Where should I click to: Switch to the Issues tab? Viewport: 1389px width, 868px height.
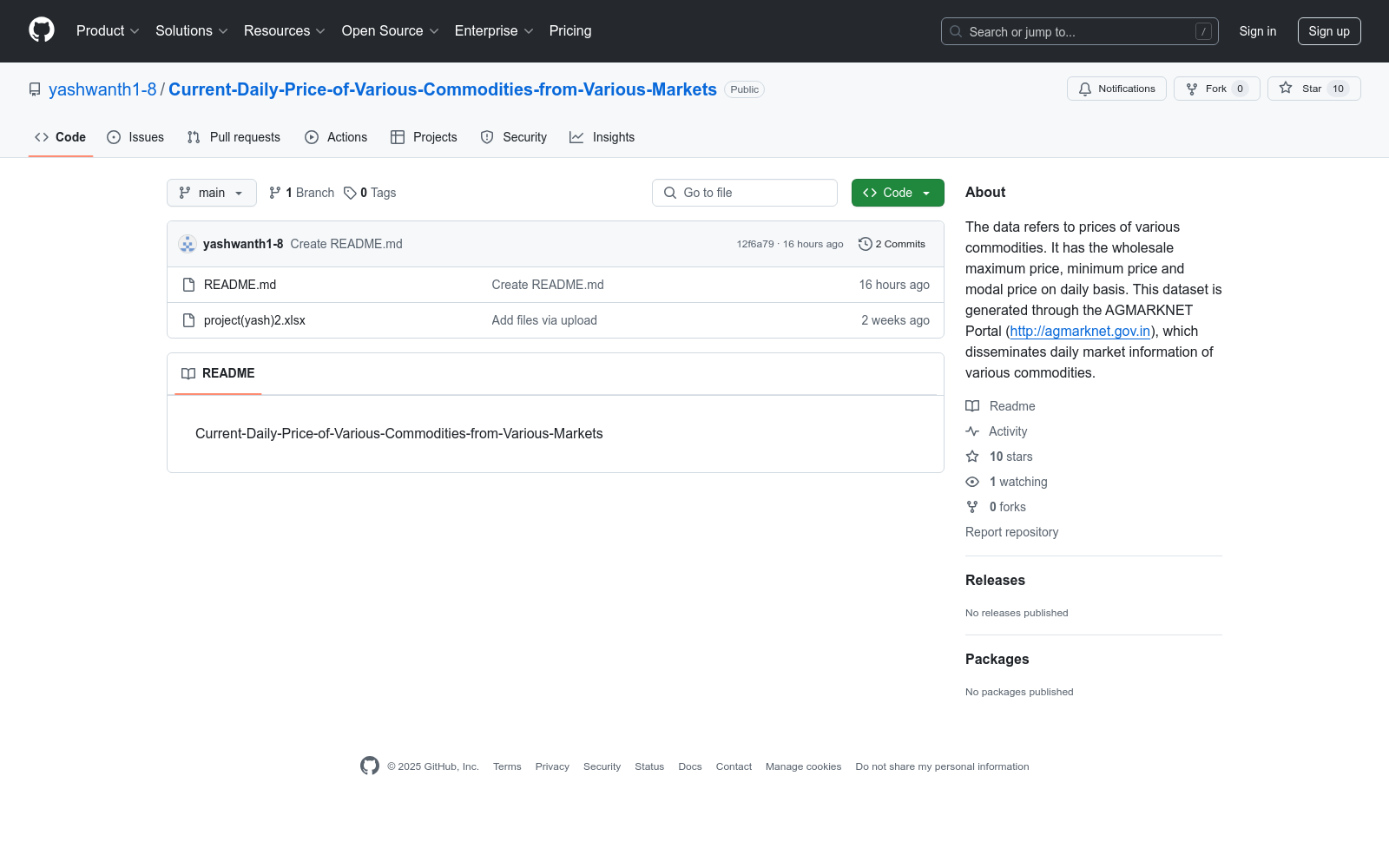(135, 137)
